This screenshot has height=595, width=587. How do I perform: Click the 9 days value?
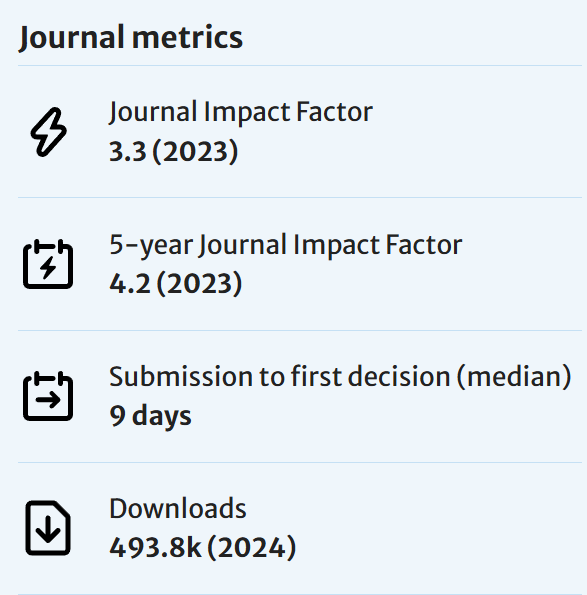coord(150,416)
